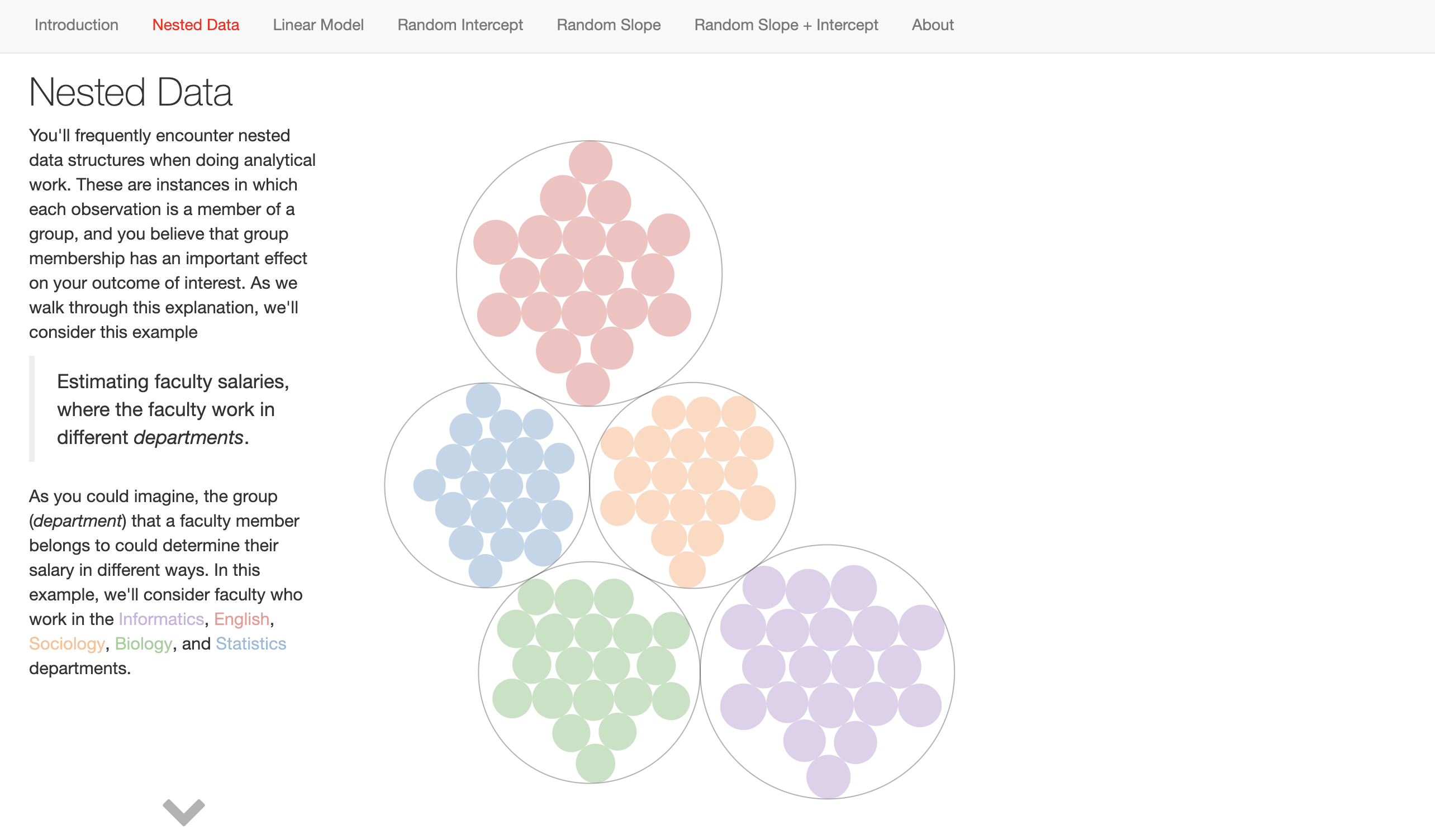1435x840 pixels.
Task: Click the faculty salaries blockquote text
Action: (173, 409)
